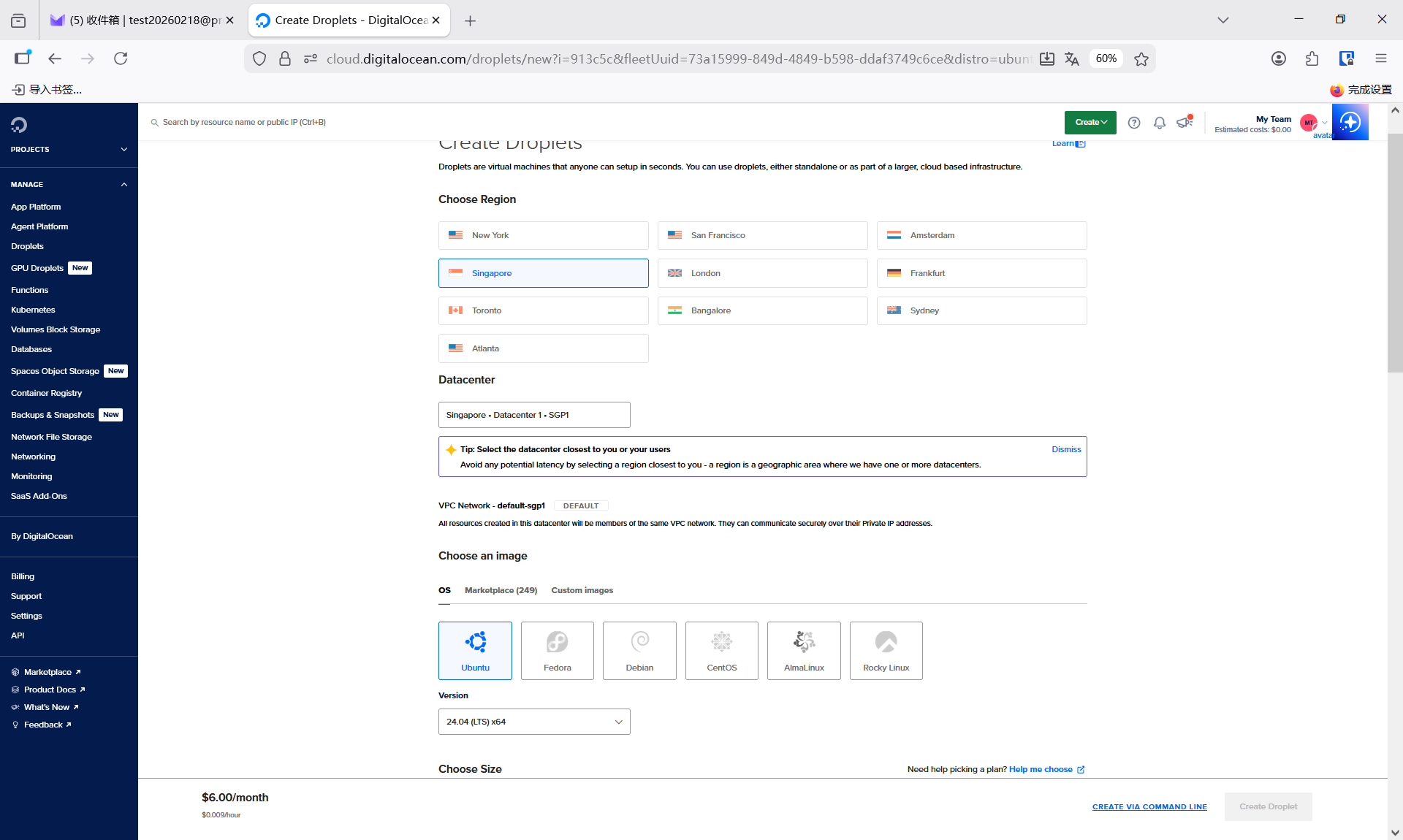Image resolution: width=1403 pixels, height=840 pixels.
Task: Select the London region option
Action: click(762, 273)
